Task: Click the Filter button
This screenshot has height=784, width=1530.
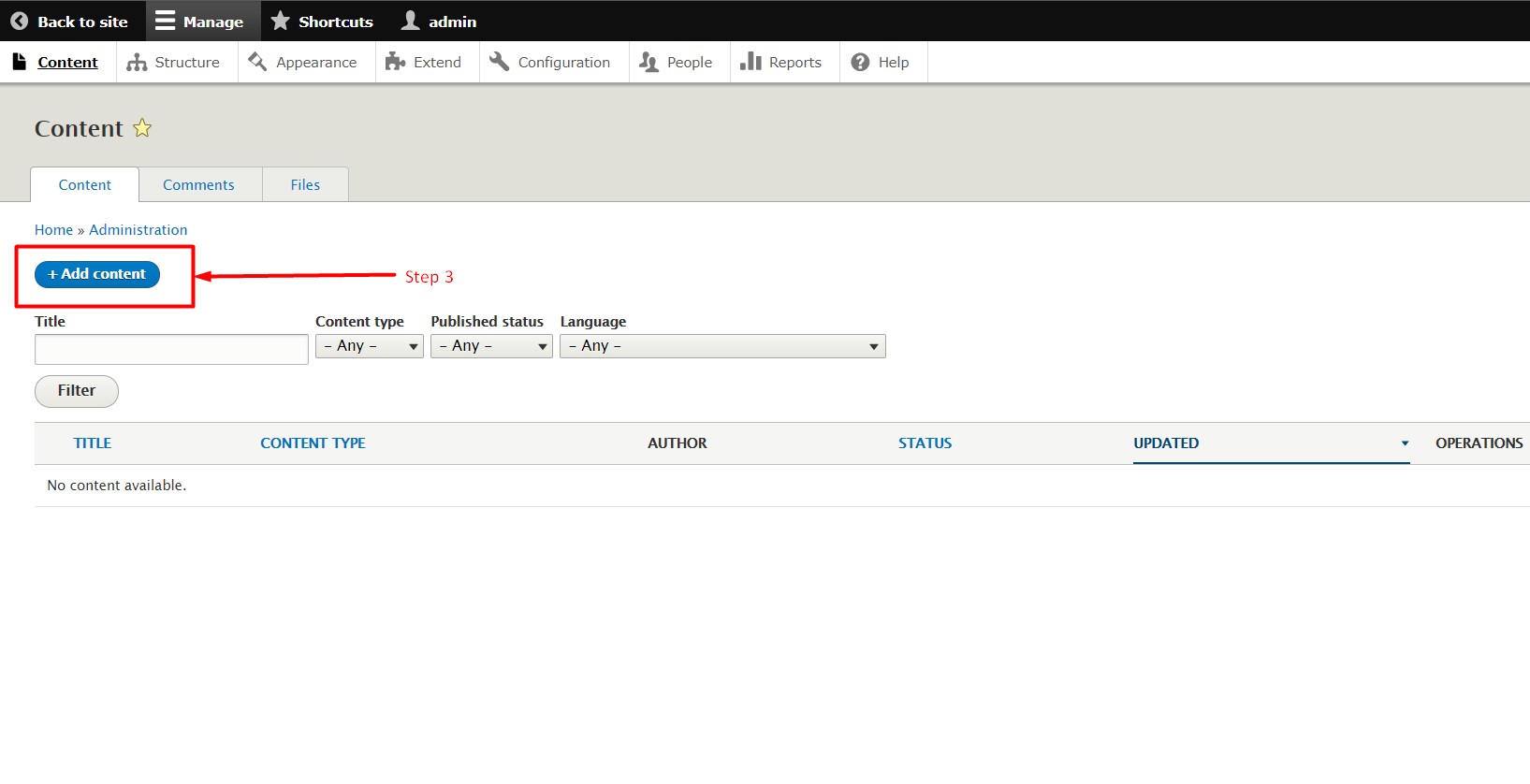Action: point(77,391)
